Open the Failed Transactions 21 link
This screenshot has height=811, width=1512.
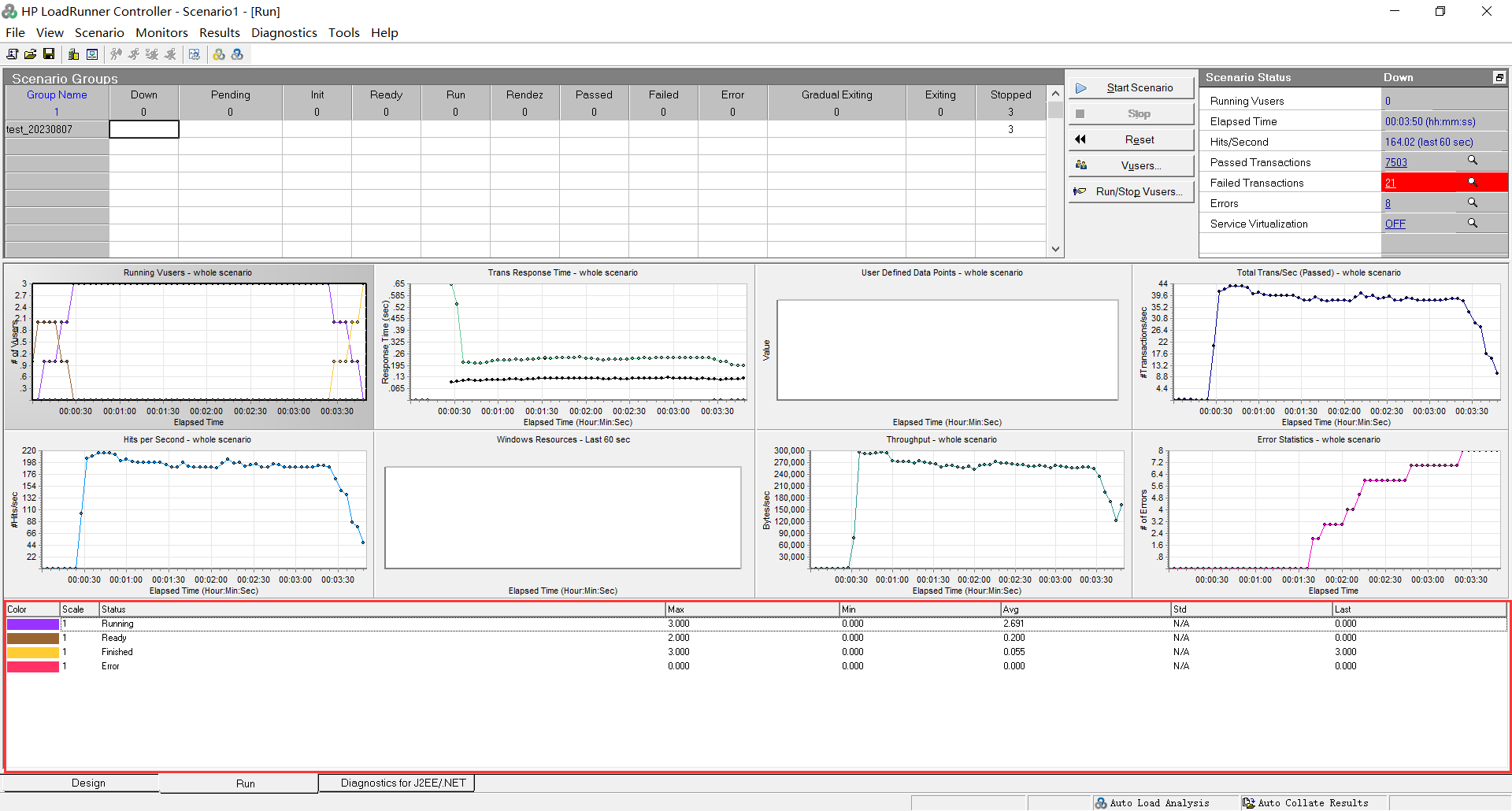tap(1390, 183)
